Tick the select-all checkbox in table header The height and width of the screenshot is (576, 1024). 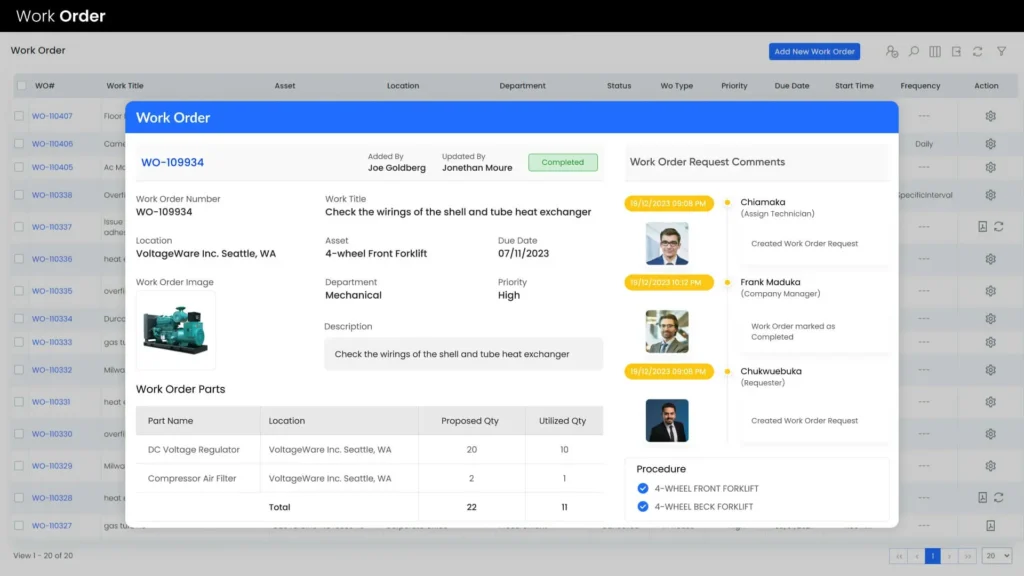coord(21,86)
